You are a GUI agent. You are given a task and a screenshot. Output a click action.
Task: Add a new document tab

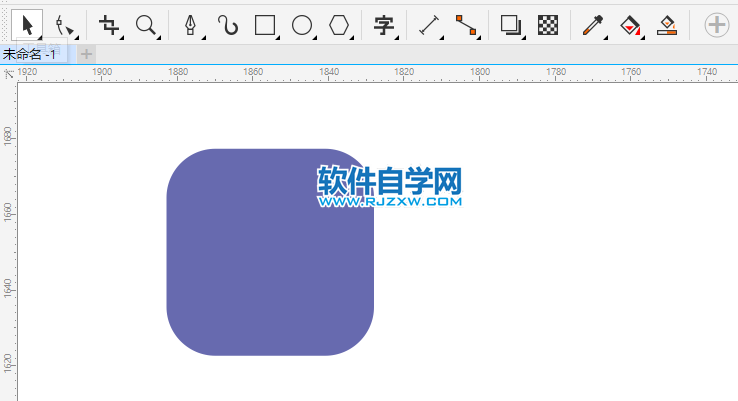[86, 54]
